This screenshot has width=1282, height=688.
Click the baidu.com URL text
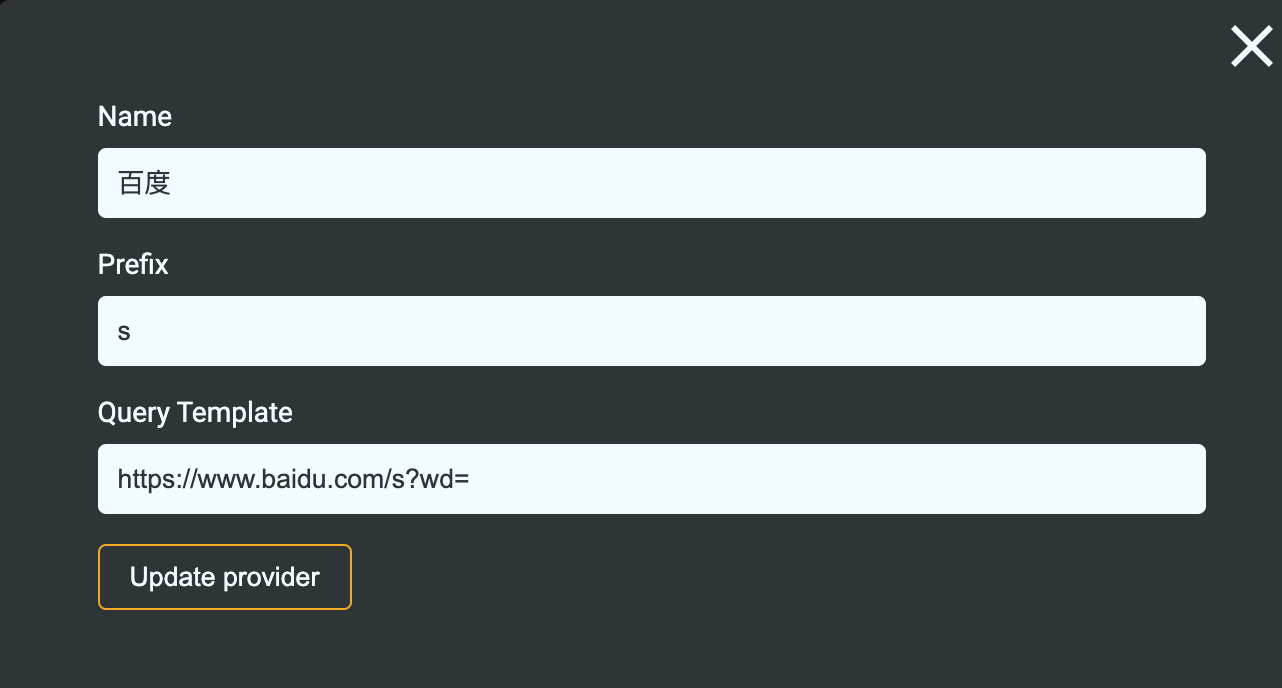coord(293,479)
